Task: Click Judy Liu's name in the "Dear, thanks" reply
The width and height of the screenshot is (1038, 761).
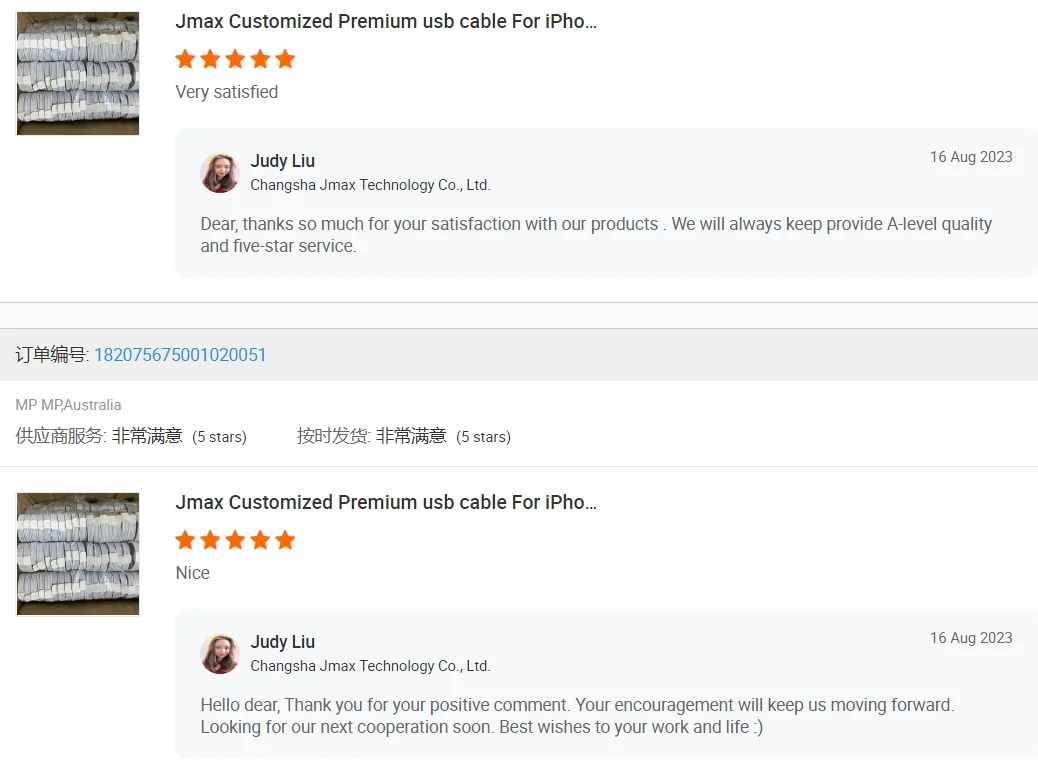Action: (x=282, y=161)
